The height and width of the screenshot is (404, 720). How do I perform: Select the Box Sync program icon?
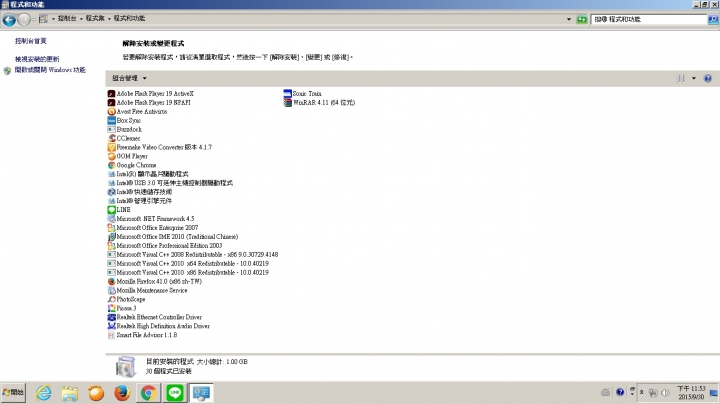pos(111,120)
